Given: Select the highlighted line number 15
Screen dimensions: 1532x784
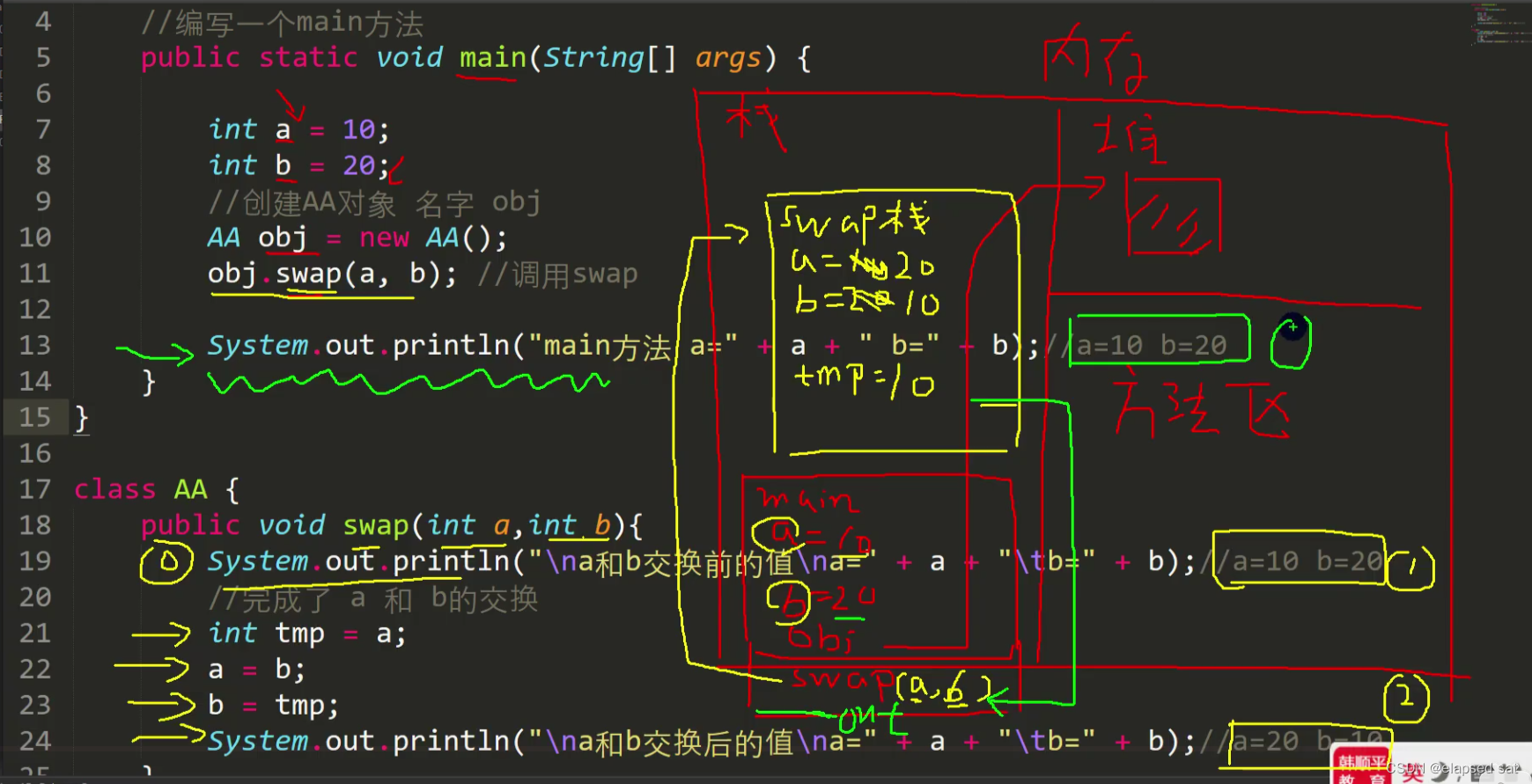Looking at the screenshot, I should pyautogui.click(x=35, y=417).
